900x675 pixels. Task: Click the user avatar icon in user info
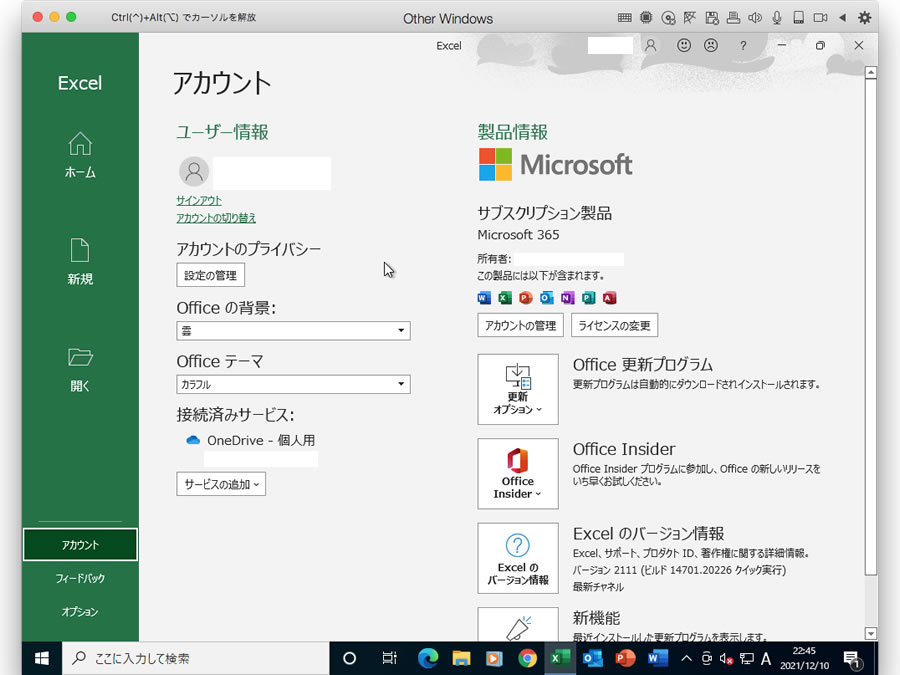click(x=194, y=171)
